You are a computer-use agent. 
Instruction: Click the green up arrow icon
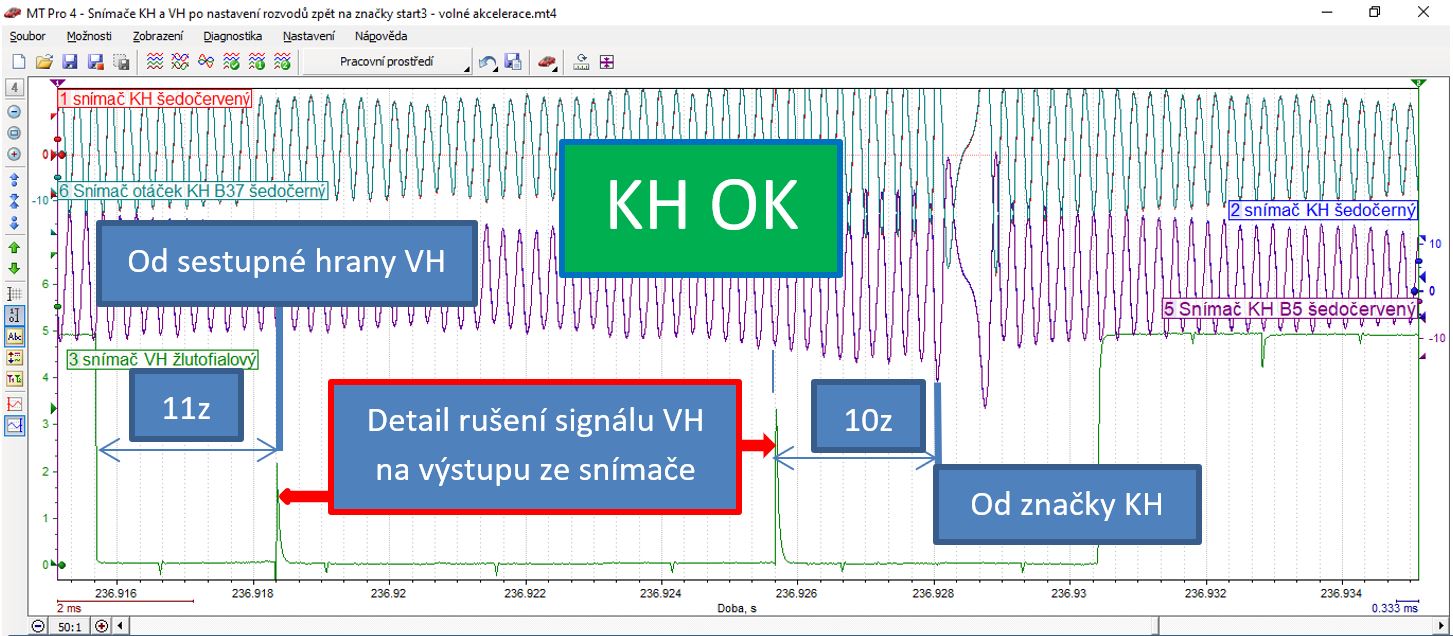15,247
